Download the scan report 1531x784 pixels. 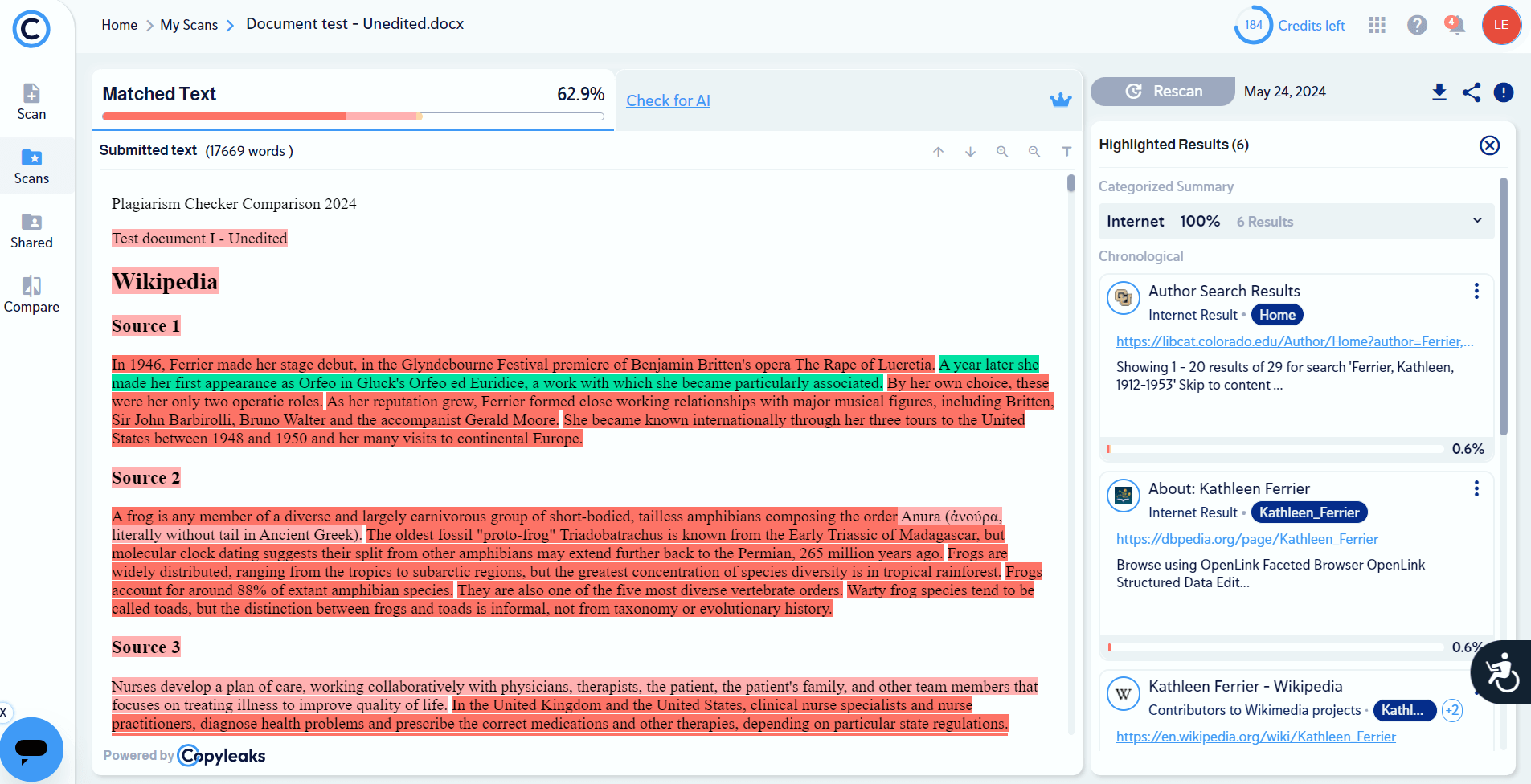(1439, 92)
